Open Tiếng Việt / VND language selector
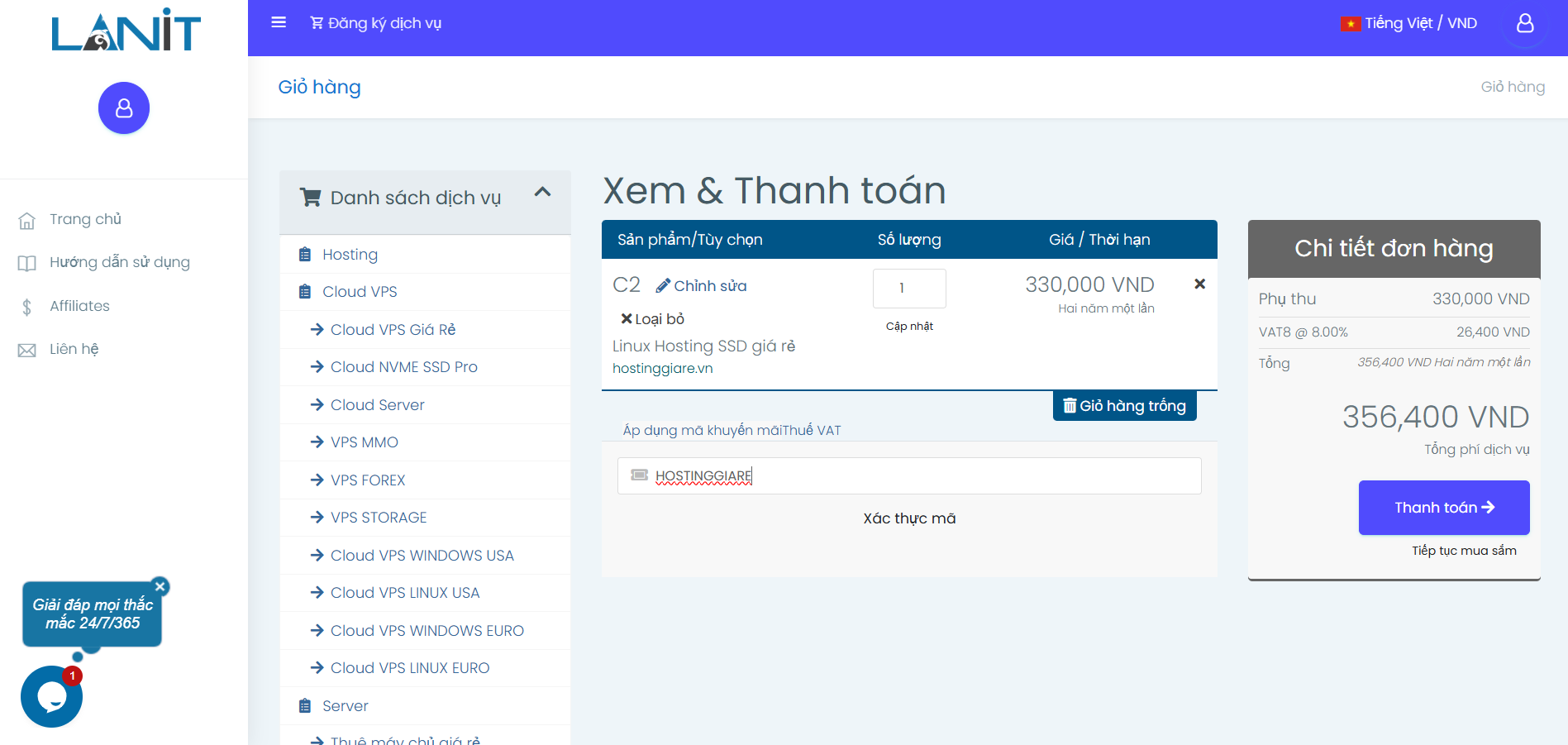The image size is (1568, 745). (x=1408, y=23)
